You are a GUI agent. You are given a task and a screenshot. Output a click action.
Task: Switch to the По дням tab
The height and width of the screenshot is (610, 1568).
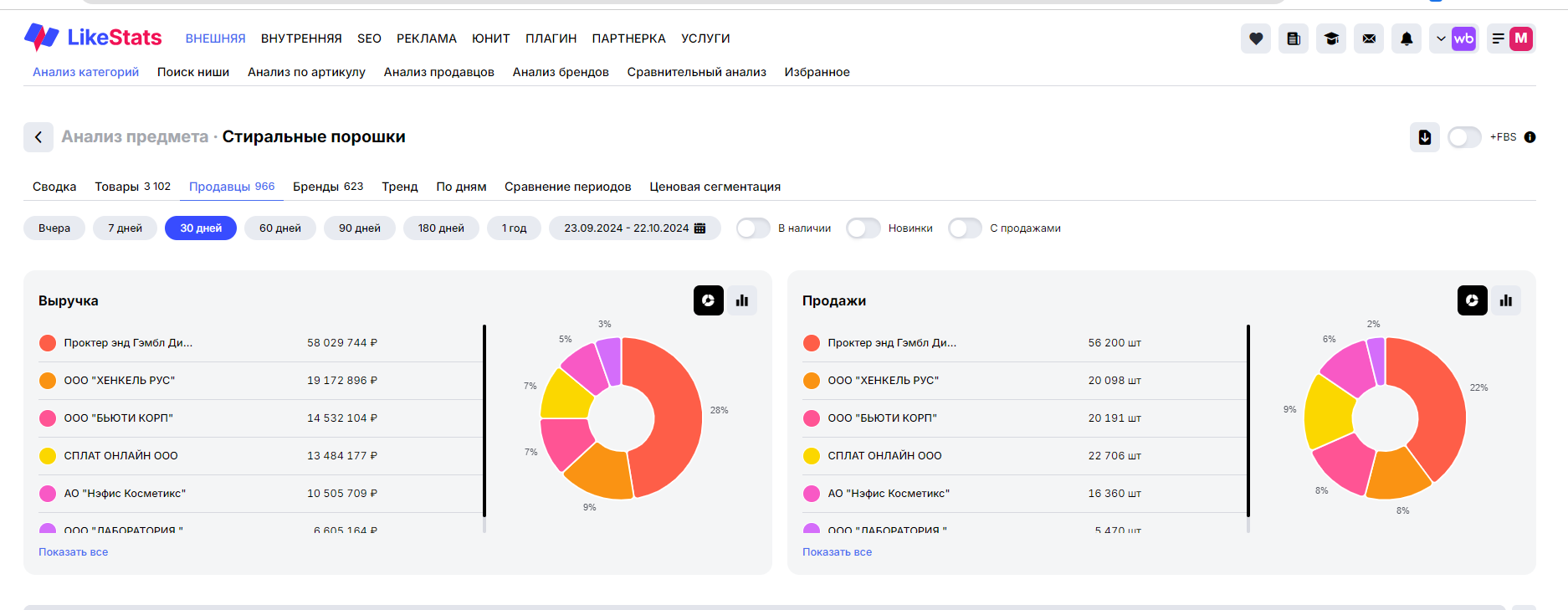tap(461, 187)
